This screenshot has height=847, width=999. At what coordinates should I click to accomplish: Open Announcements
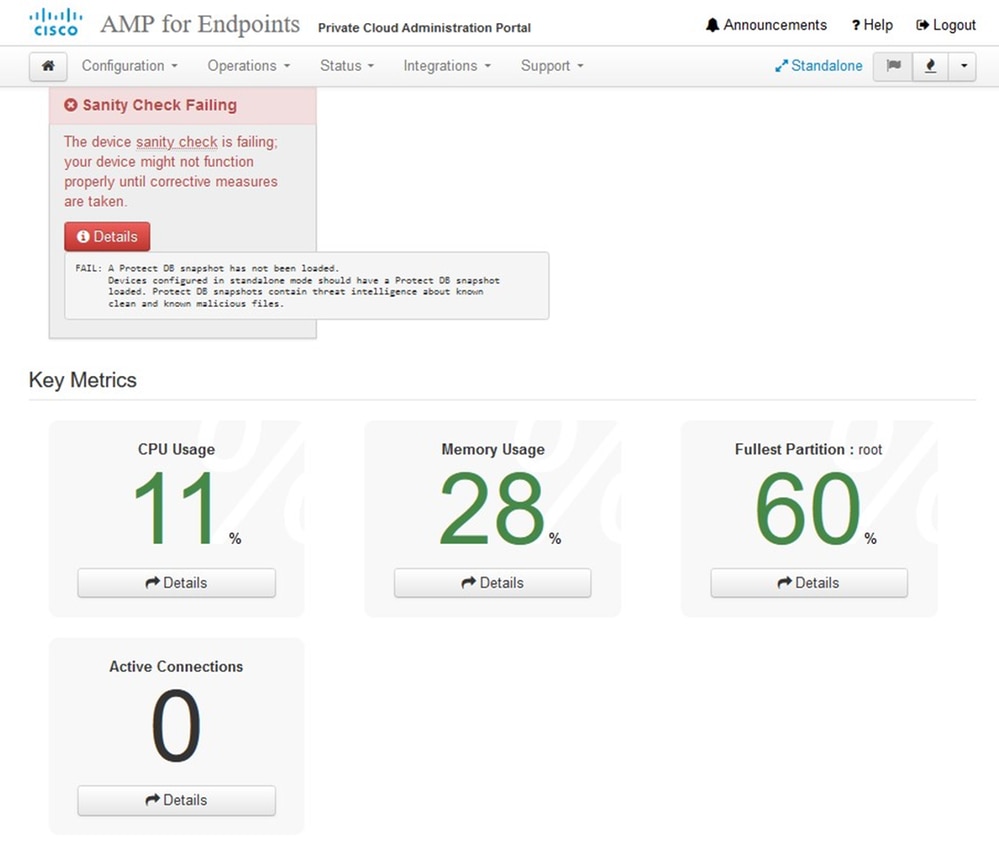766,25
